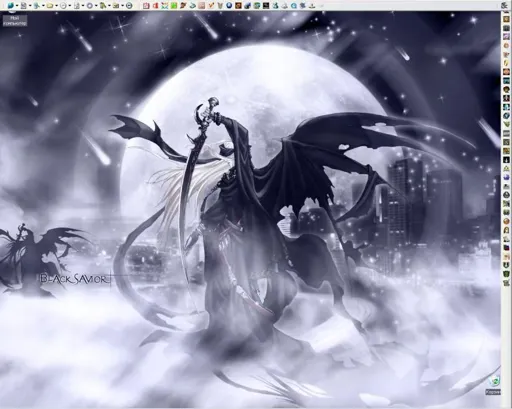Expand dropdown arrow beside the yellow folder icon
The image size is (512, 409).
click(56, 6)
